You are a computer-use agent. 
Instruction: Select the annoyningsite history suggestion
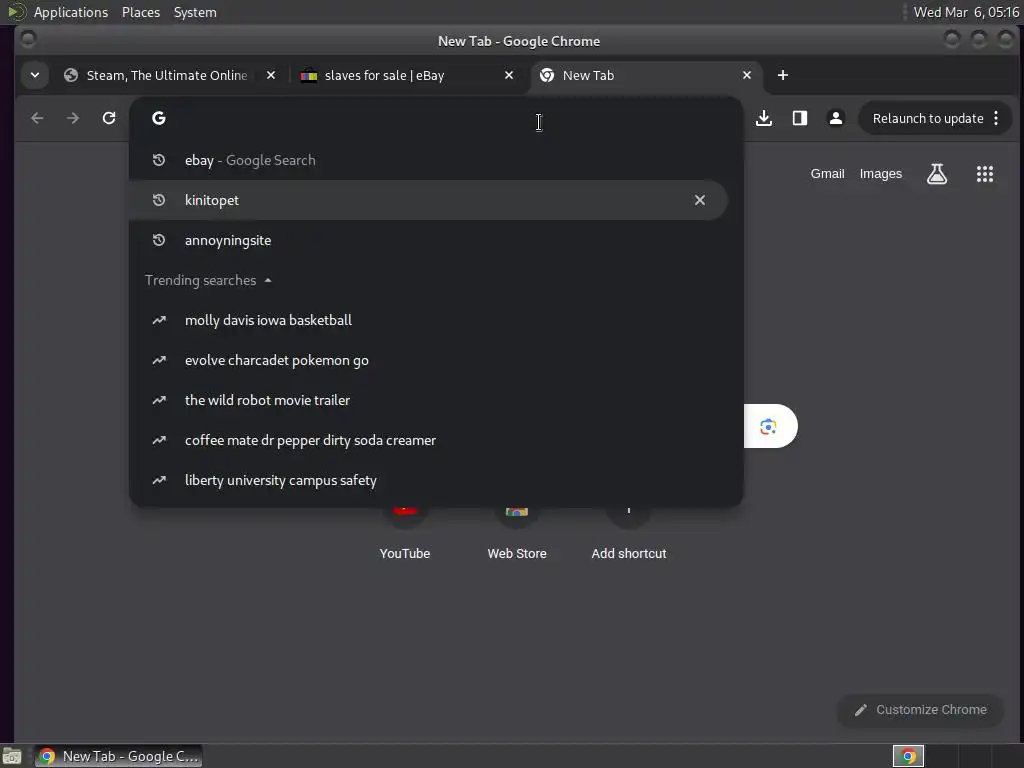[x=428, y=240]
